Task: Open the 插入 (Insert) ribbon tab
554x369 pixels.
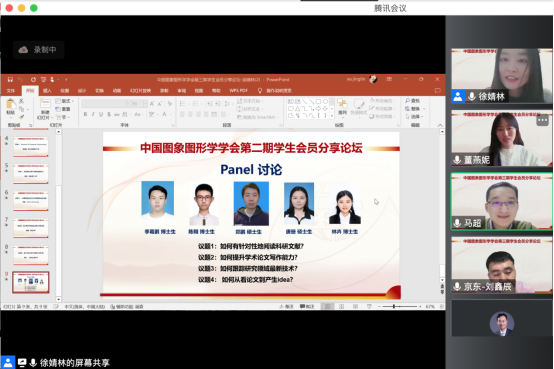Action: [47, 90]
